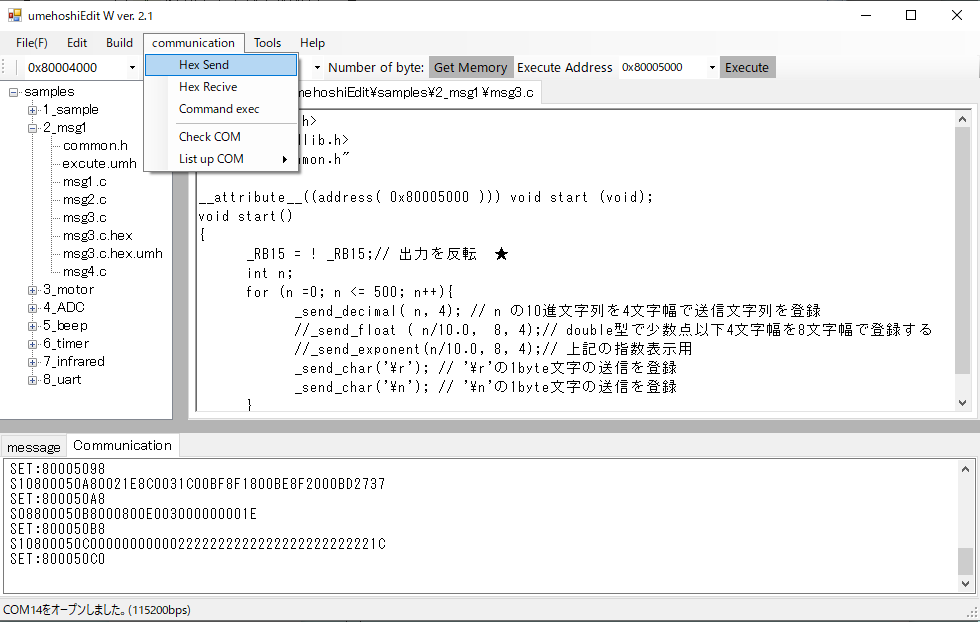Open the Execute Address dropdown arrow

pos(712,68)
